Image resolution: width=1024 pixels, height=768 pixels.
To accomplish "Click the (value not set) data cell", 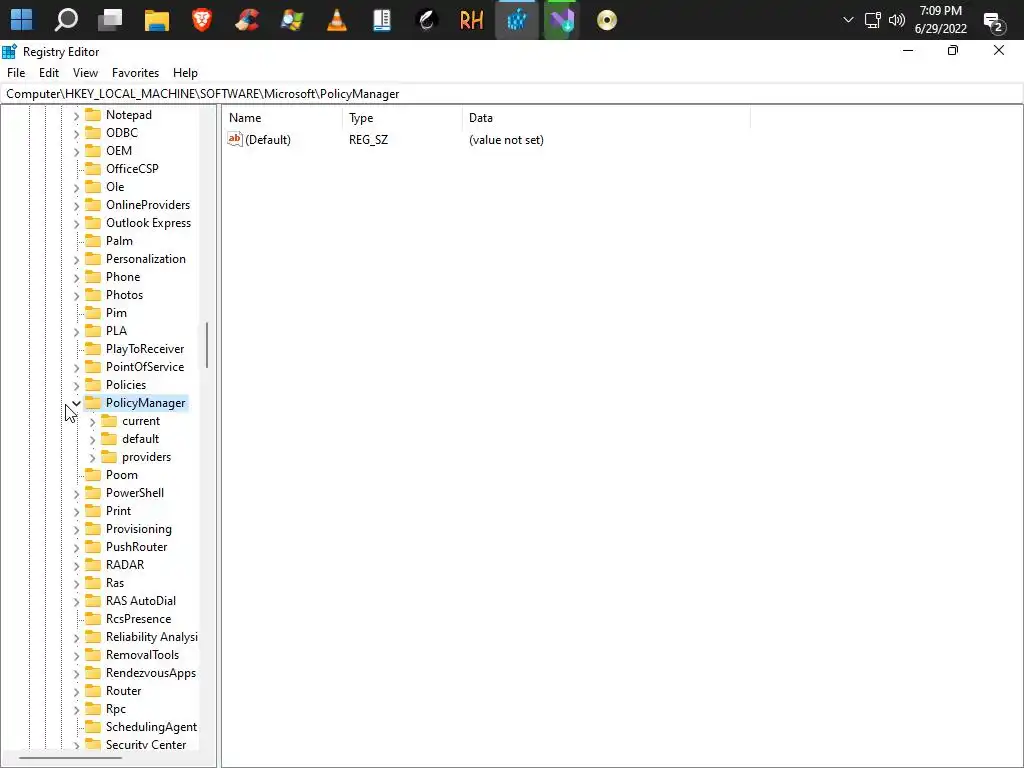I will click(x=506, y=140).
